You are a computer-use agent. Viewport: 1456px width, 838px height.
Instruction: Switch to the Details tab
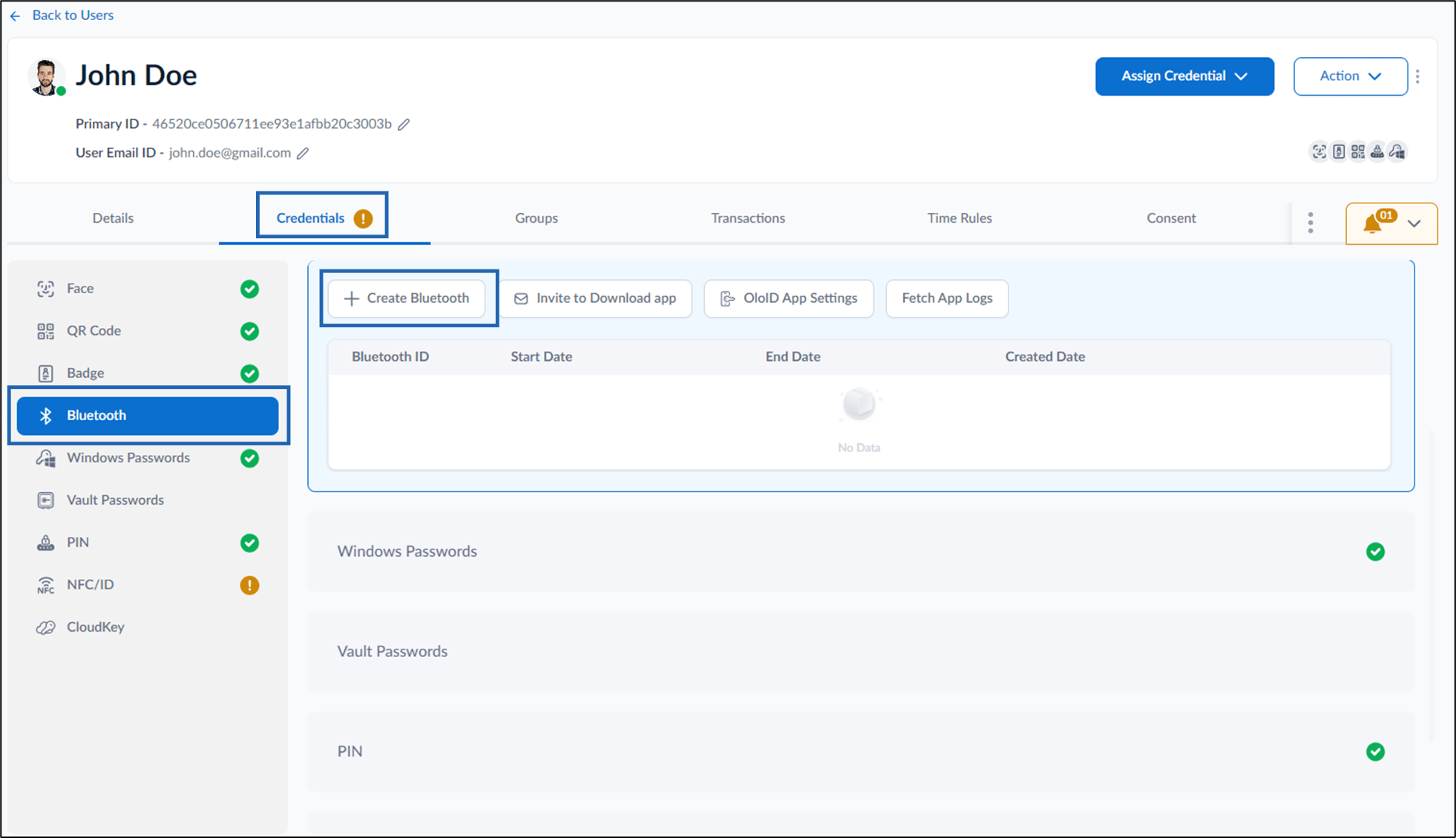point(113,218)
